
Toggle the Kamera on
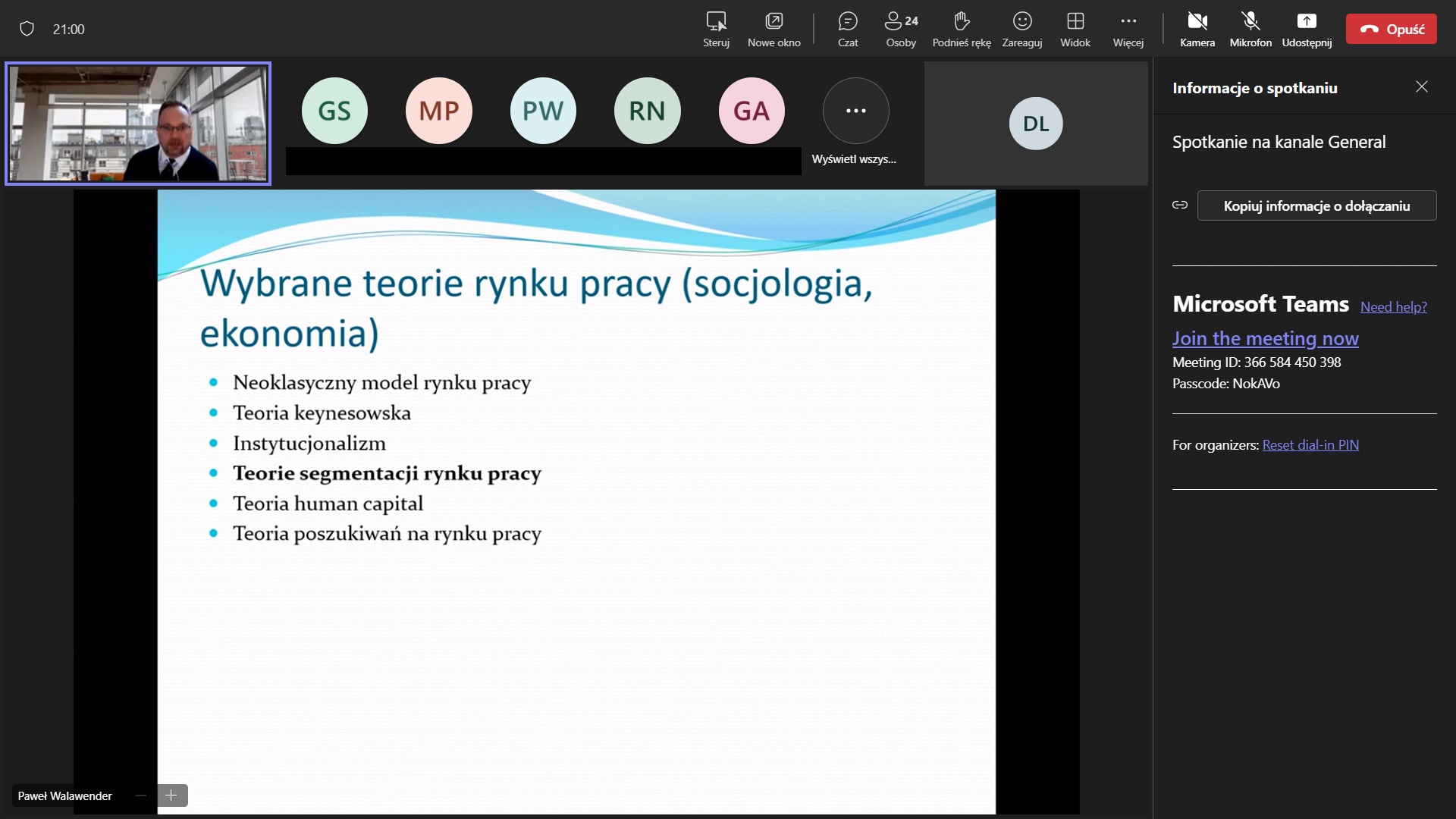click(1197, 29)
